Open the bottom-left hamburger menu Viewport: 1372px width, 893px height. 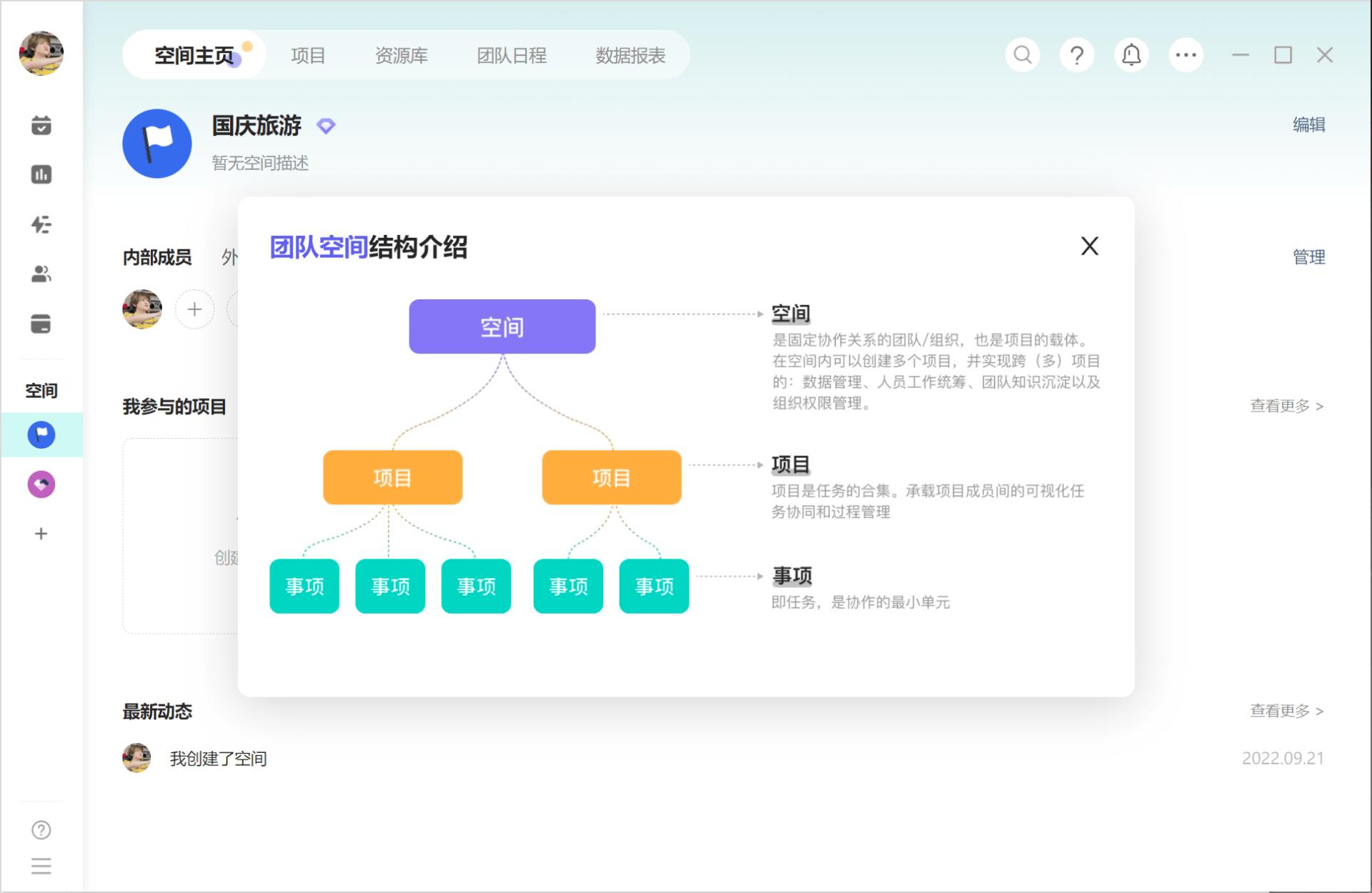(41, 867)
